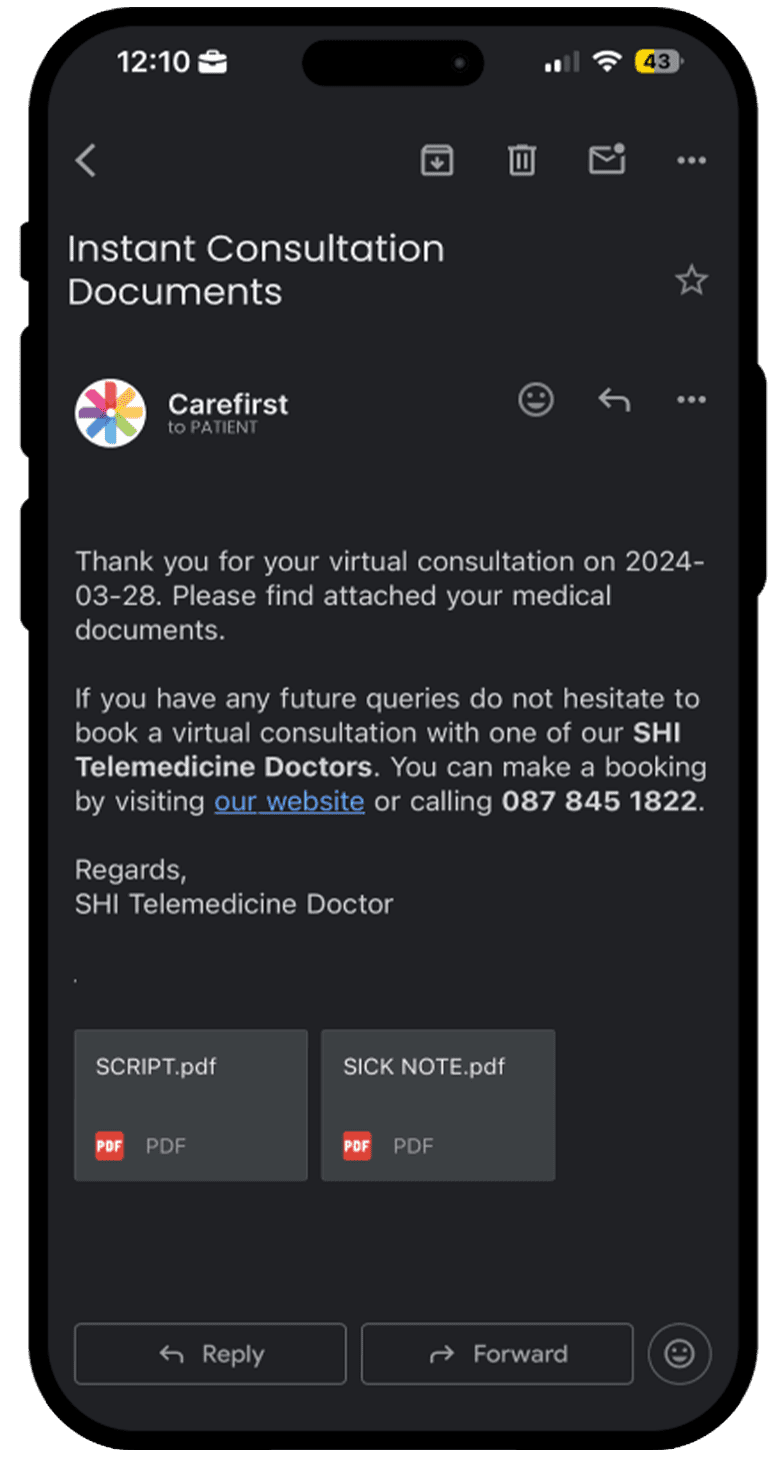Call the number 087 845 1822
The image size is (781, 1457).
pos(598,801)
